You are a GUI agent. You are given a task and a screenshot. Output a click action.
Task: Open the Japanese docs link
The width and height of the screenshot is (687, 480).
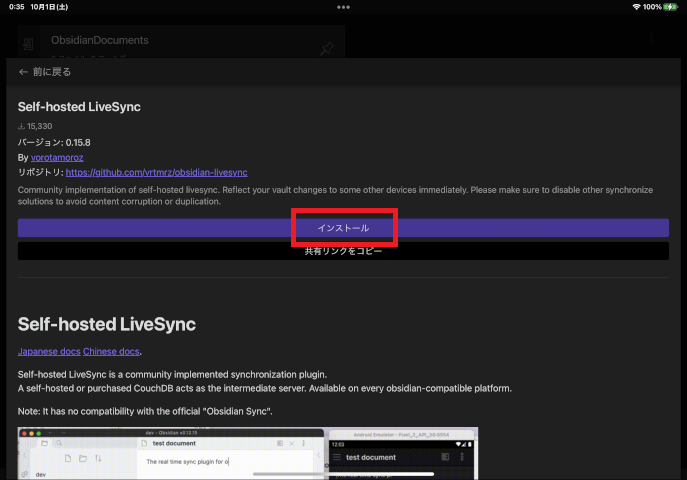(x=49, y=352)
